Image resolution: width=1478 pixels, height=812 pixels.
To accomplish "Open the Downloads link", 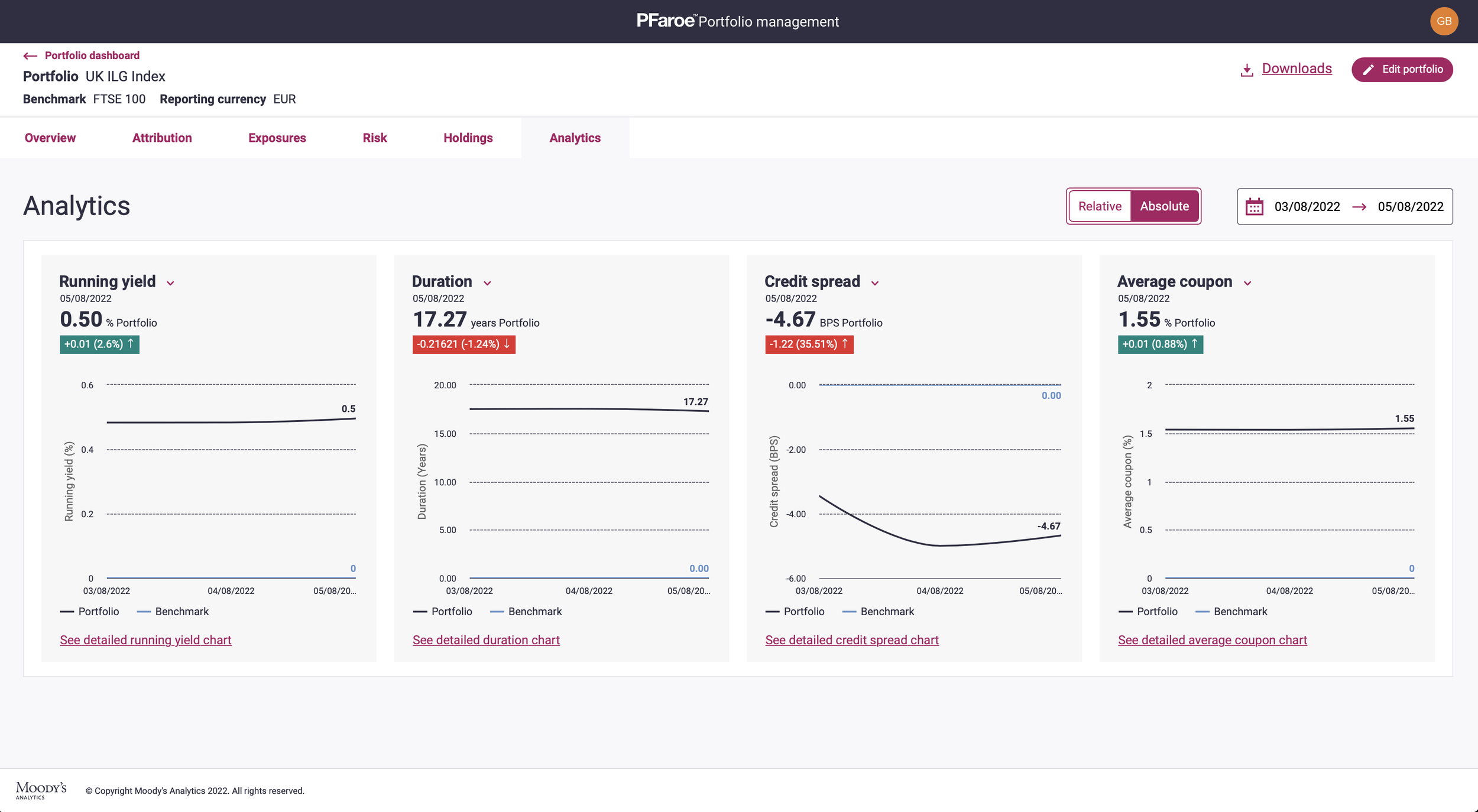I will [1297, 69].
